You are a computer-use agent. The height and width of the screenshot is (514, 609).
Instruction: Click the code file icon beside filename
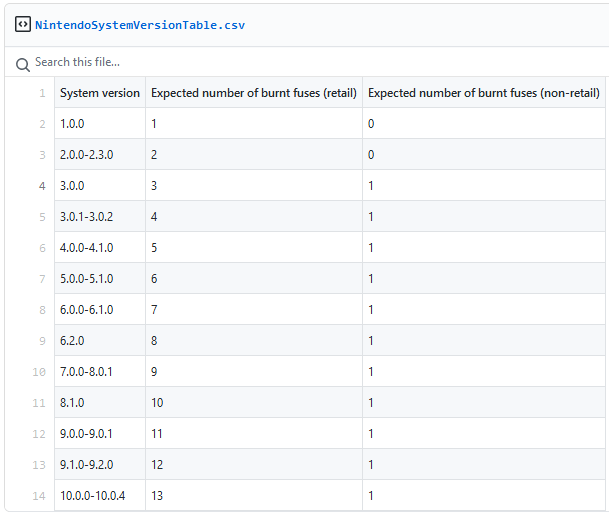(23, 24)
